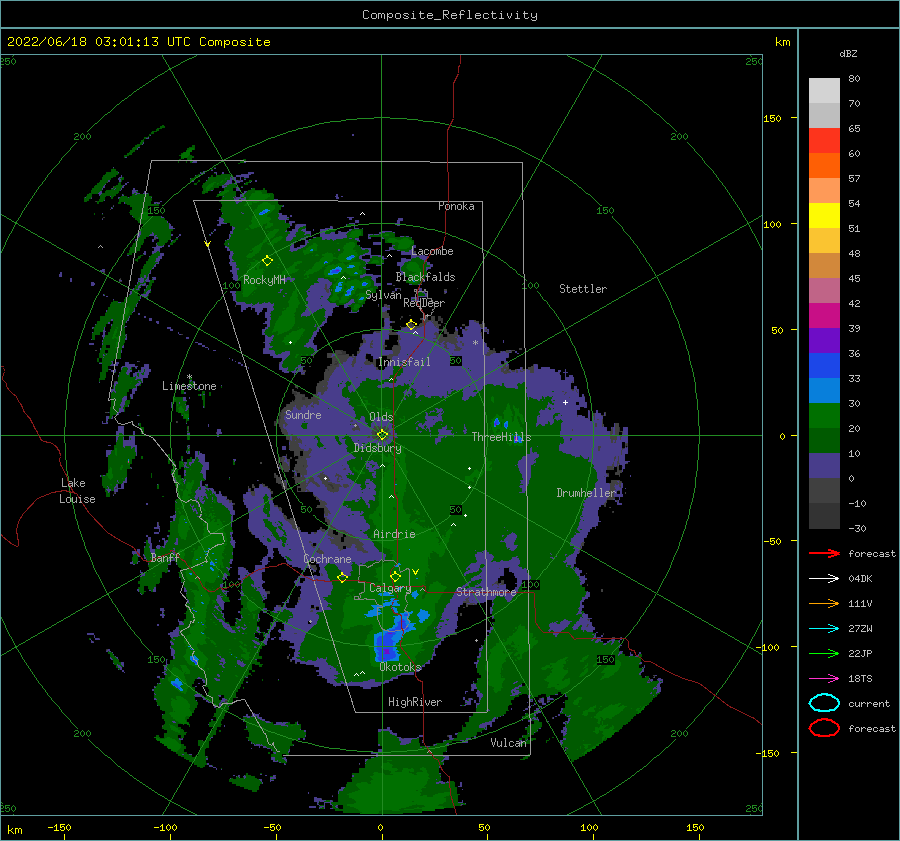The height and width of the screenshot is (841, 900).
Task: Select the Cochrane label
Action: pos(327,559)
